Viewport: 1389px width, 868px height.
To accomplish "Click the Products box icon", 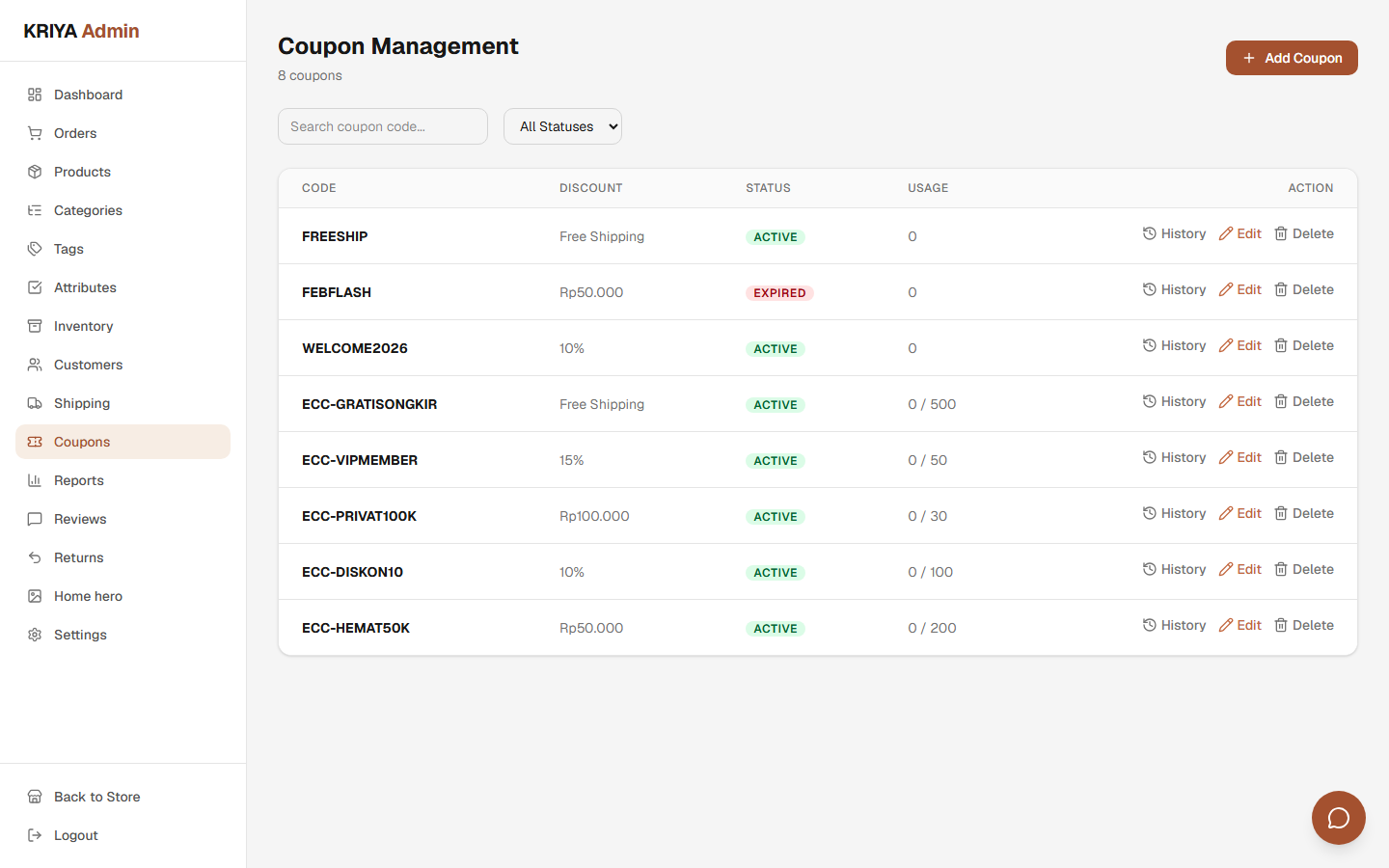I will tap(35, 172).
